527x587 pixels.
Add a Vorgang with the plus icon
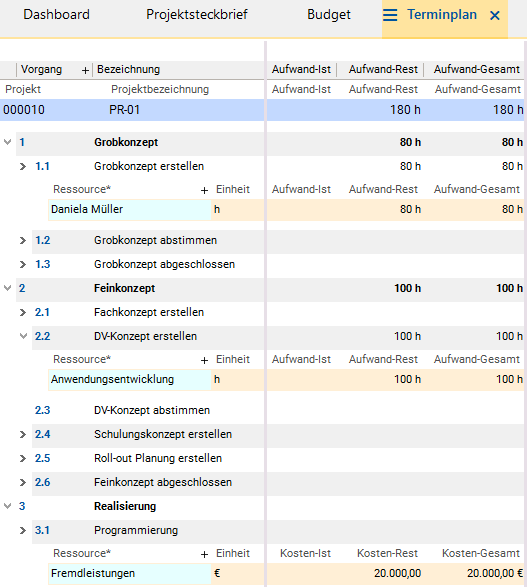(x=85, y=70)
